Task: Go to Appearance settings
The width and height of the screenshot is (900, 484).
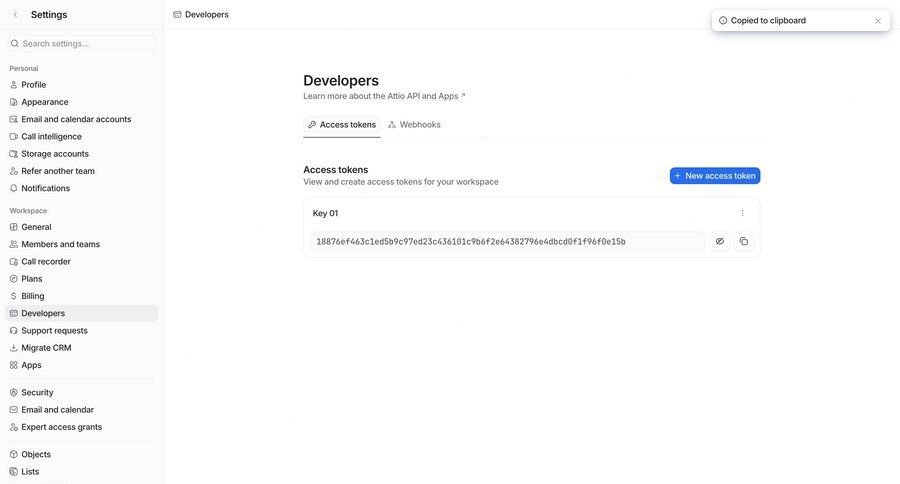Action: (45, 102)
